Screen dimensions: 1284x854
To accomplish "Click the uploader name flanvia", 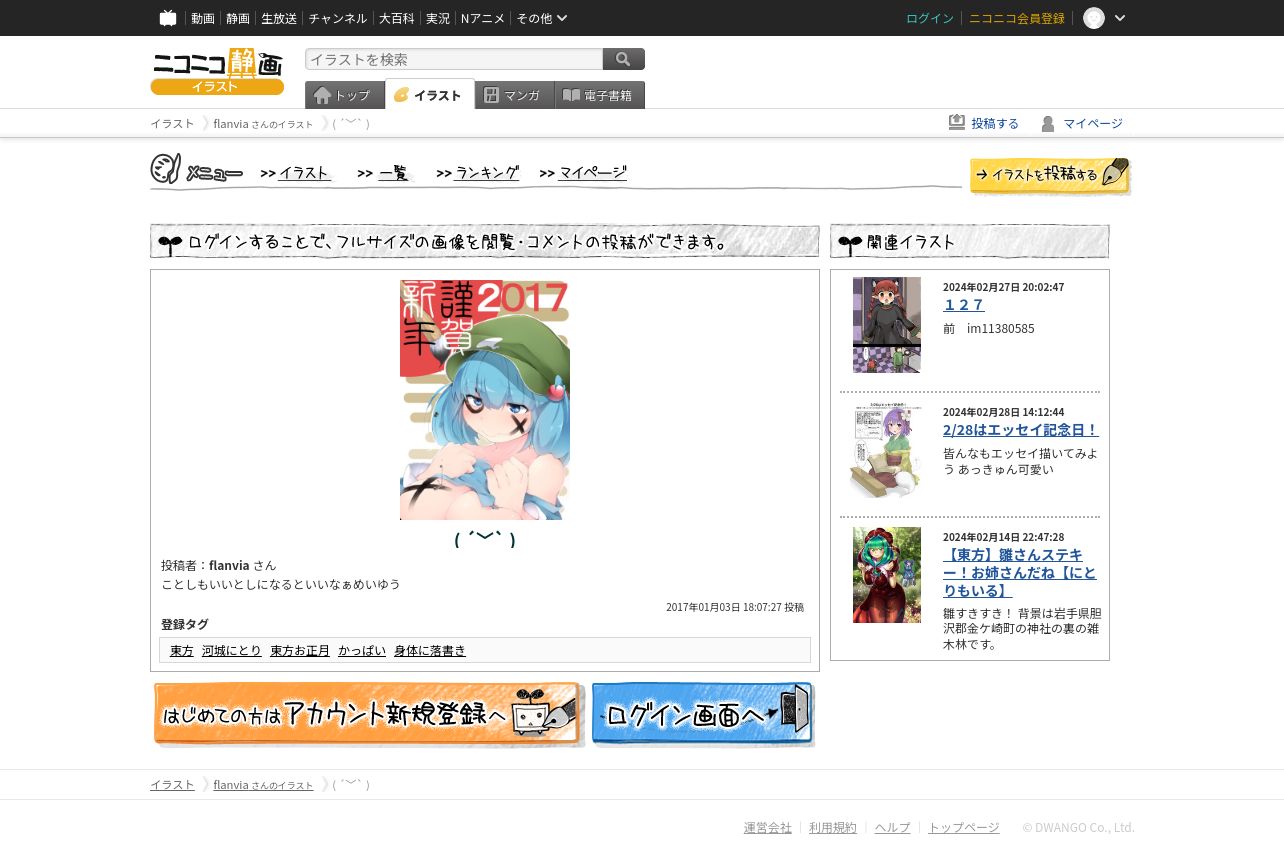I will [230, 565].
